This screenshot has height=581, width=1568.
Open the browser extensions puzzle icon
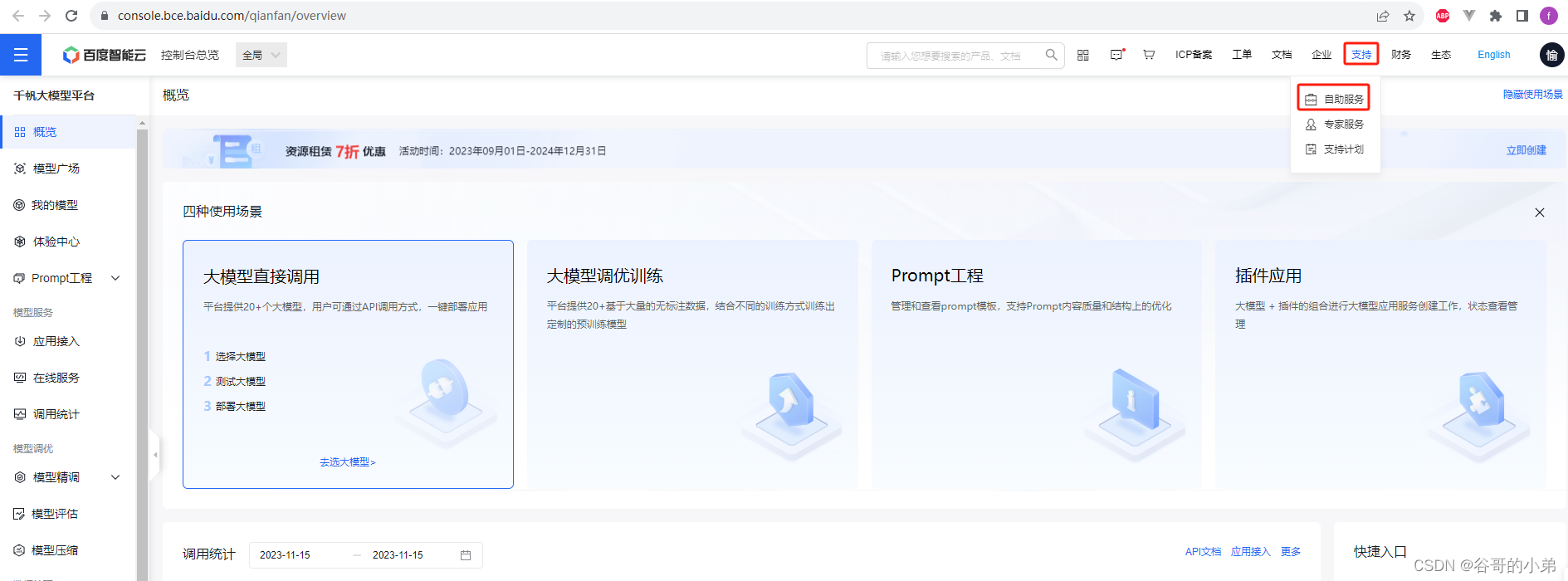(1496, 16)
